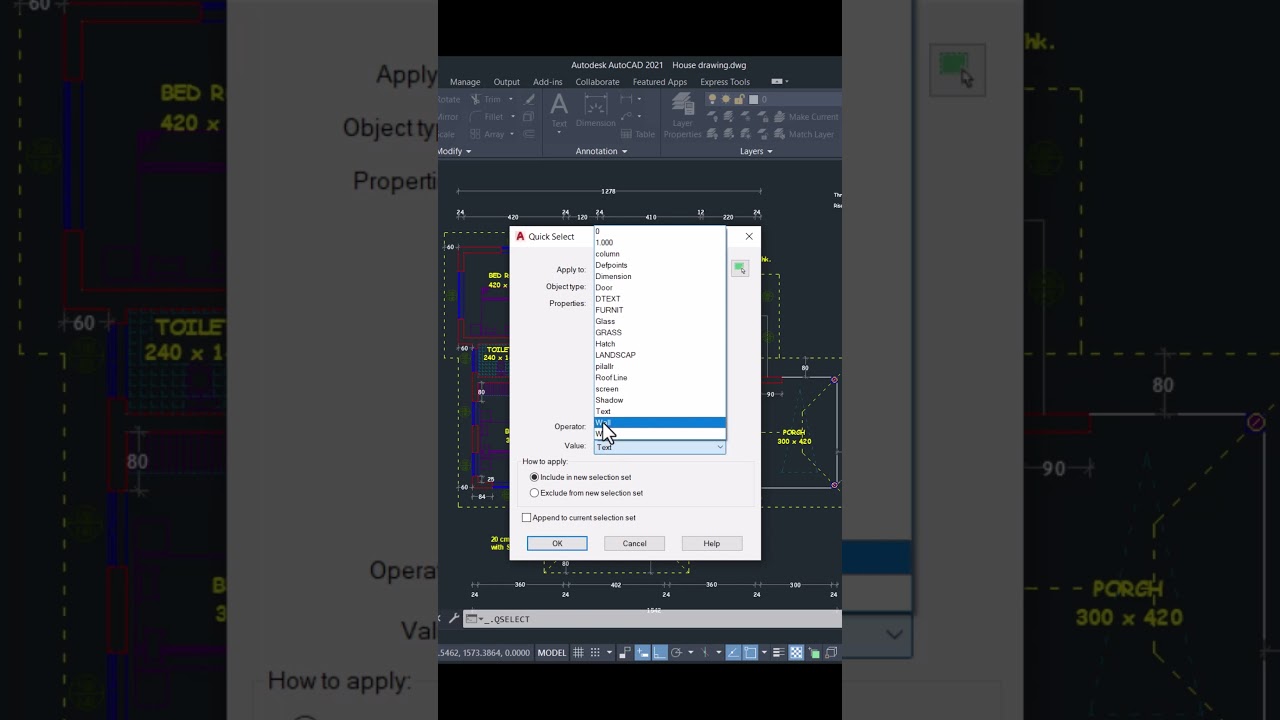
Task: Pick 'LANDSCAP' layer from the list
Action: [x=659, y=355]
